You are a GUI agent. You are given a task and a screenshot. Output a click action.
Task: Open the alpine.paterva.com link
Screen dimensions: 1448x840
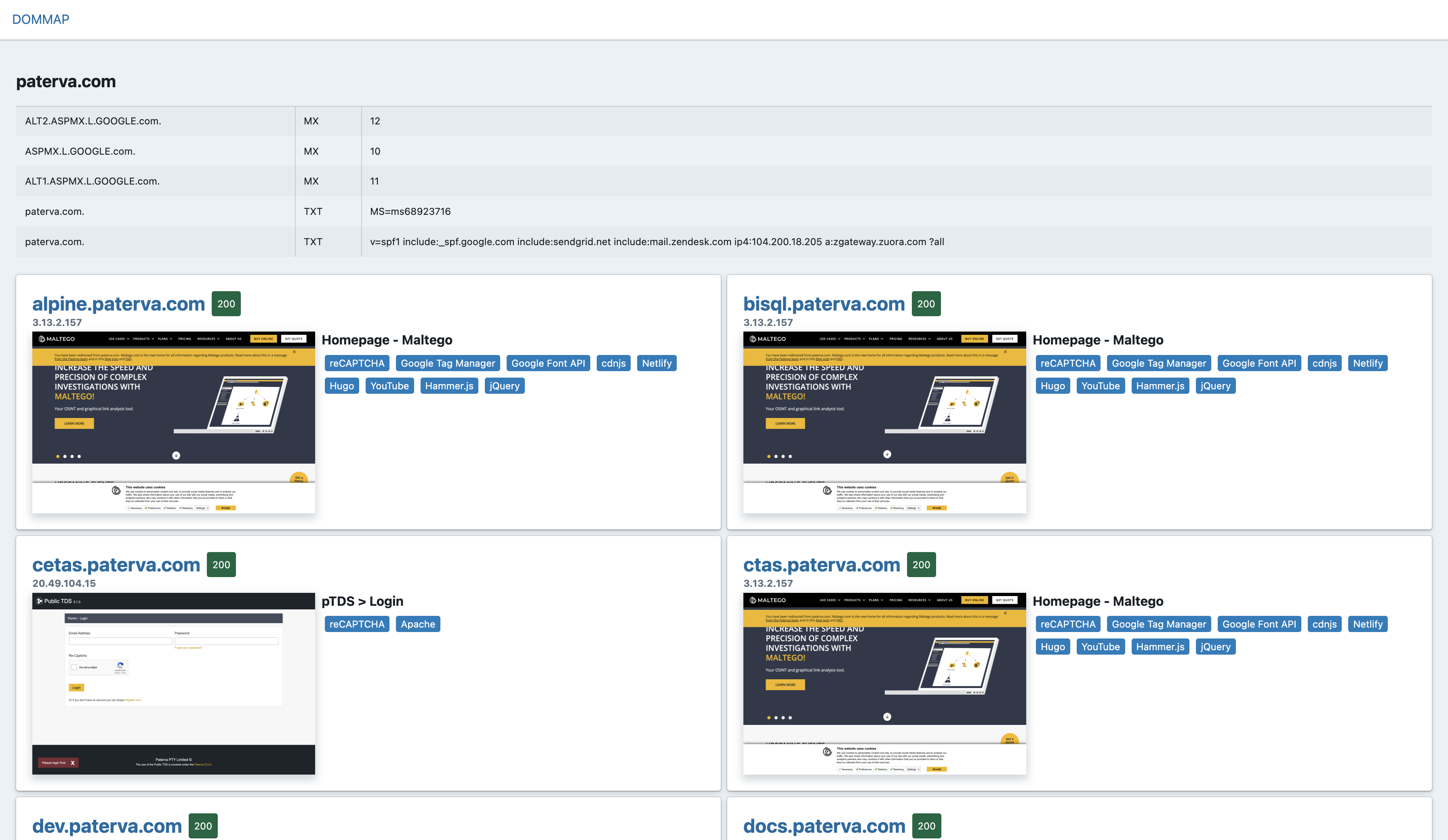click(x=118, y=303)
